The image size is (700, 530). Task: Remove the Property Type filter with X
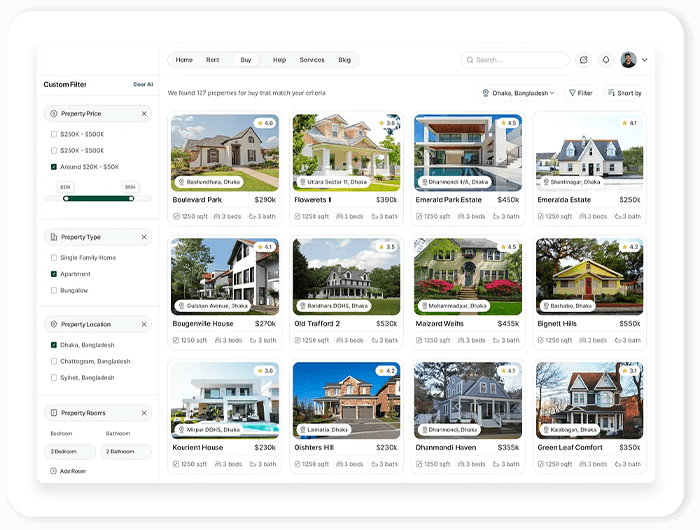tap(143, 237)
